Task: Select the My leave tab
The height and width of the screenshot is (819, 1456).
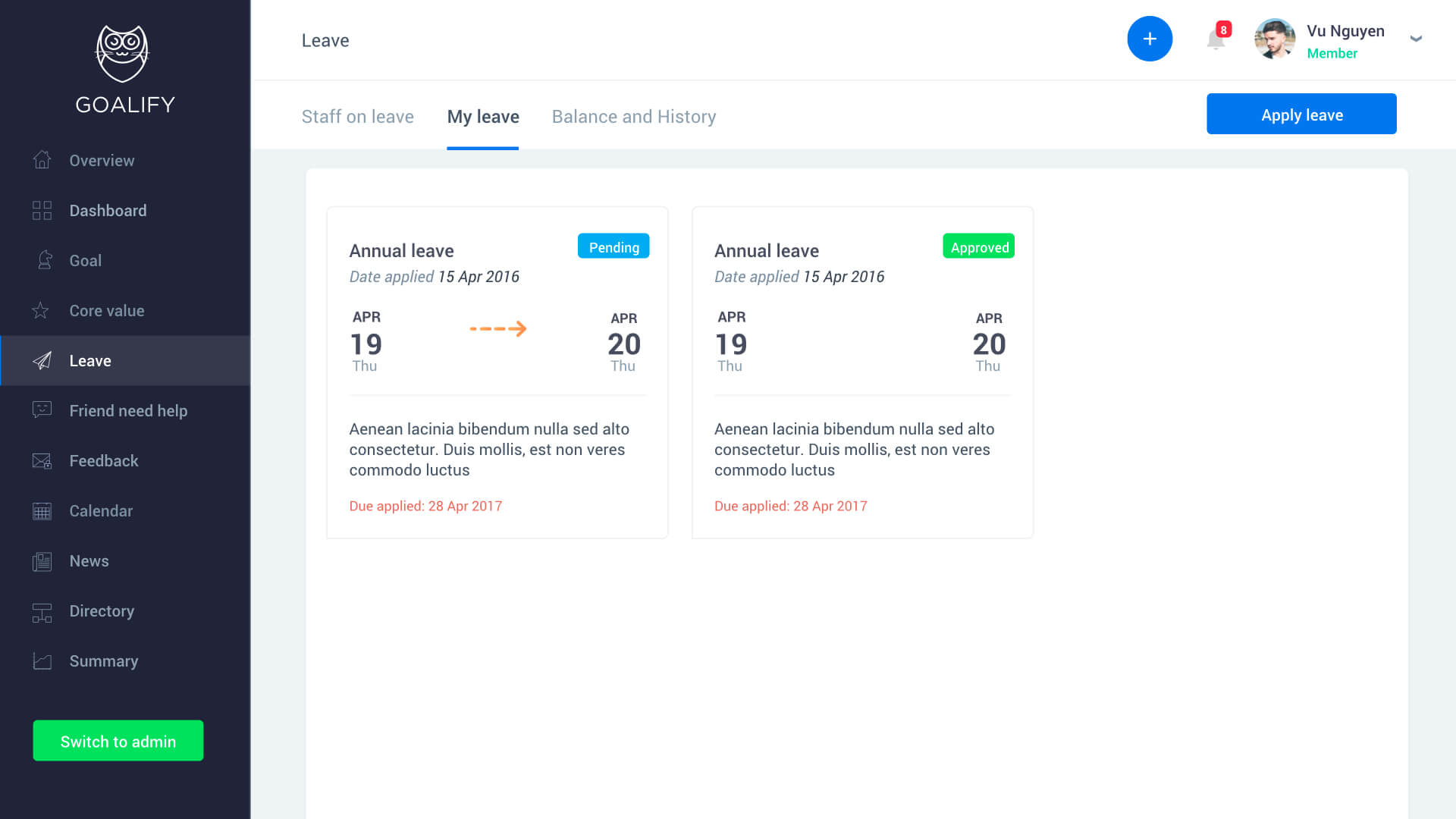Action: pos(483,117)
